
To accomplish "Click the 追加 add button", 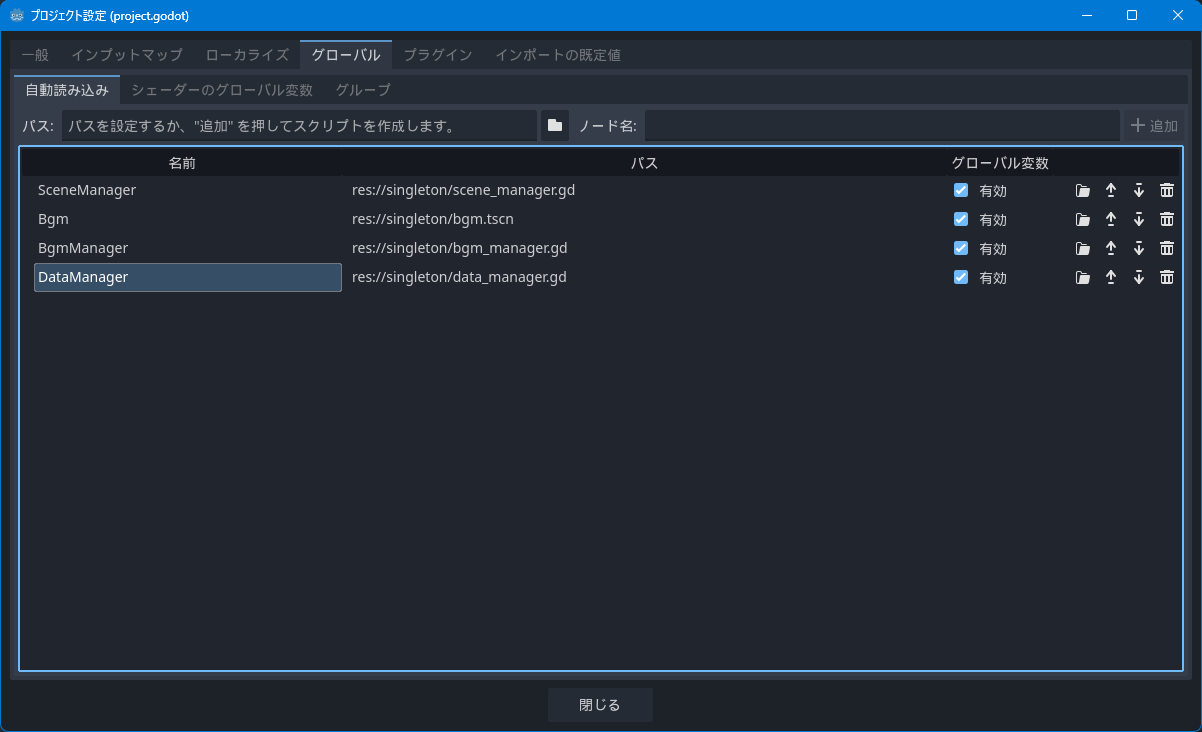I will (1154, 126).
